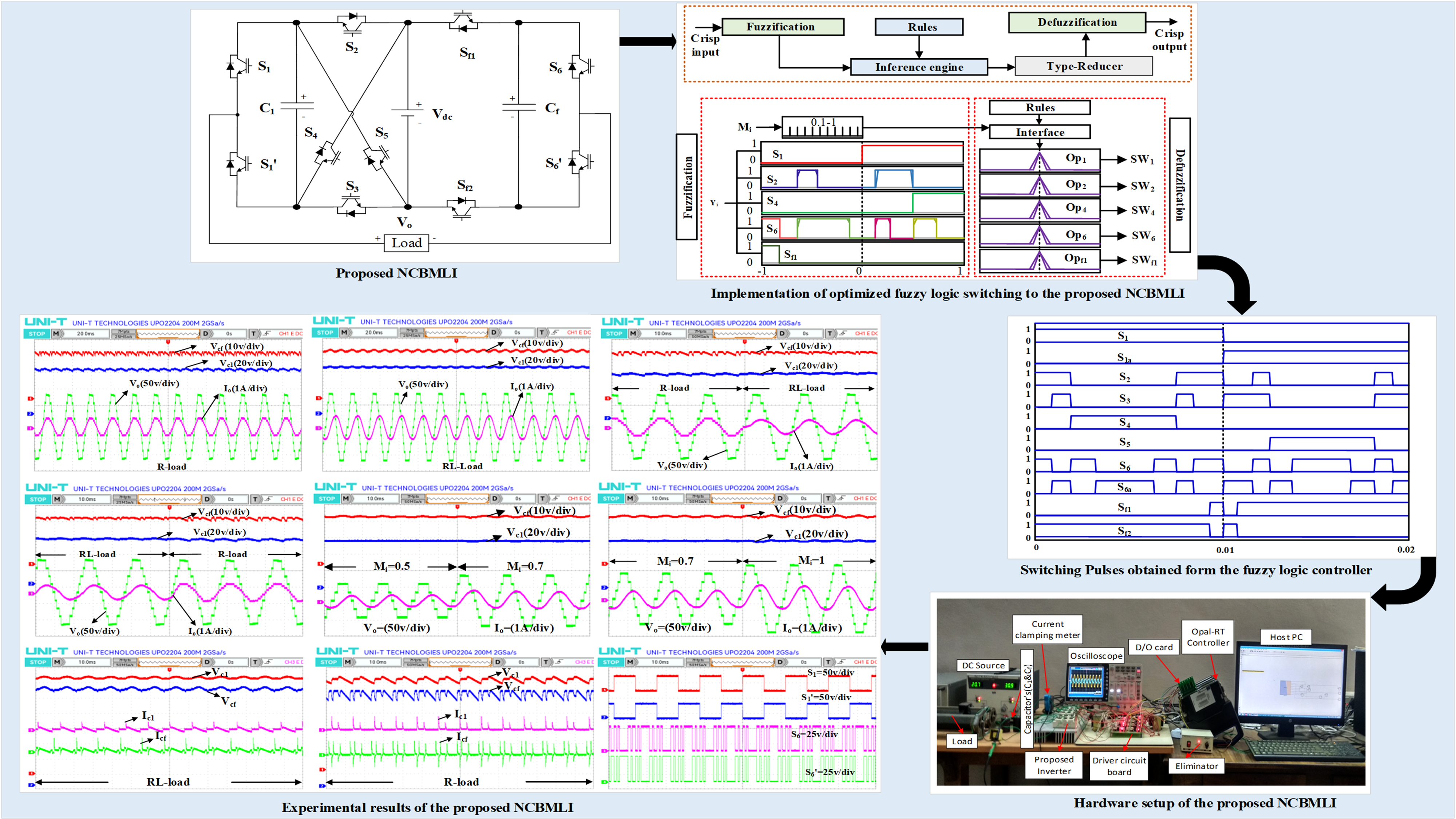The height and width of the screenshot is (819, 1456).
Task: Click the S2 IGBT switch symbol at the circuit top
Action: point(352,24)
